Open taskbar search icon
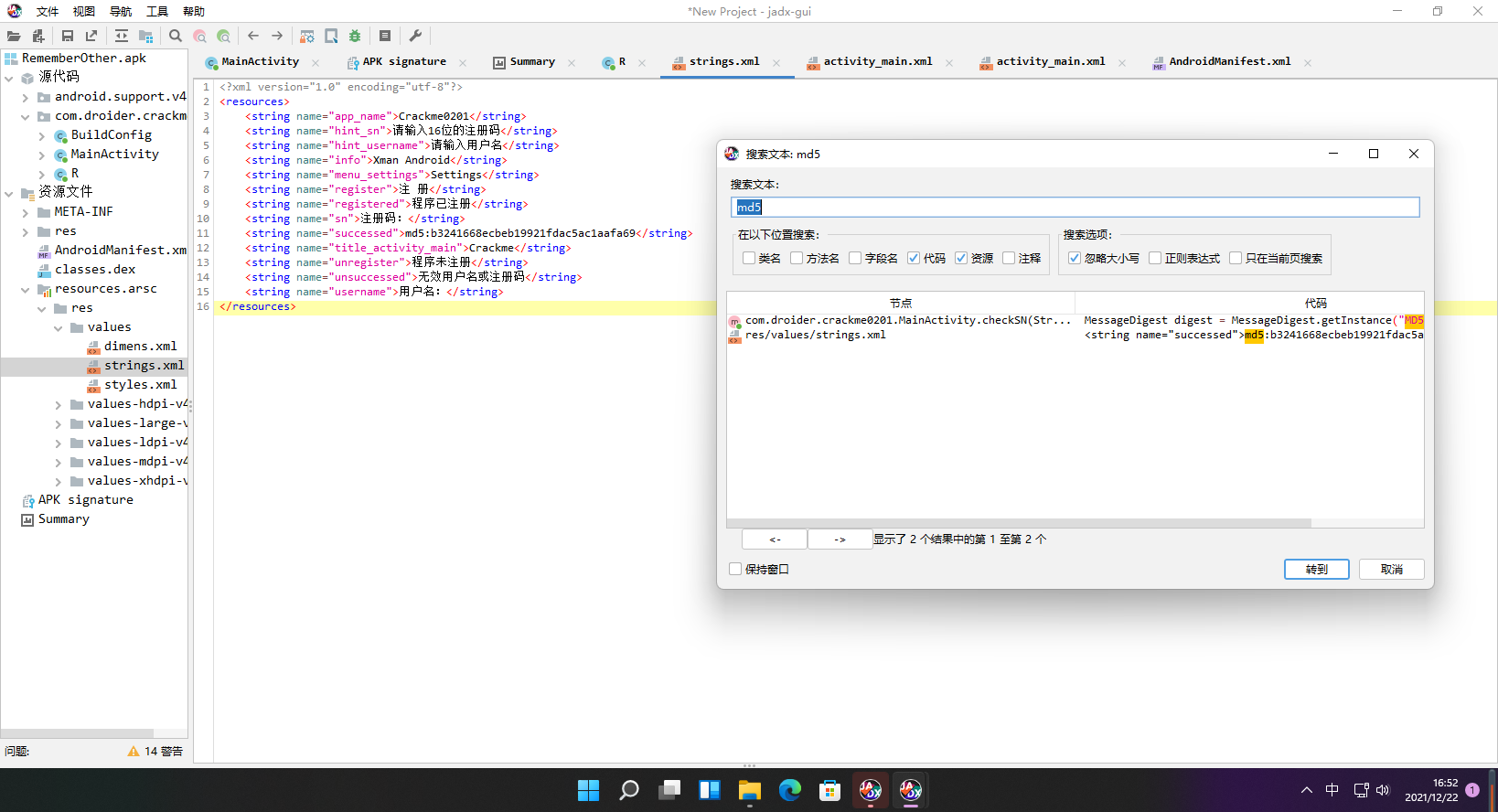The image size is (1498, 812). click(x=628, y=790)
